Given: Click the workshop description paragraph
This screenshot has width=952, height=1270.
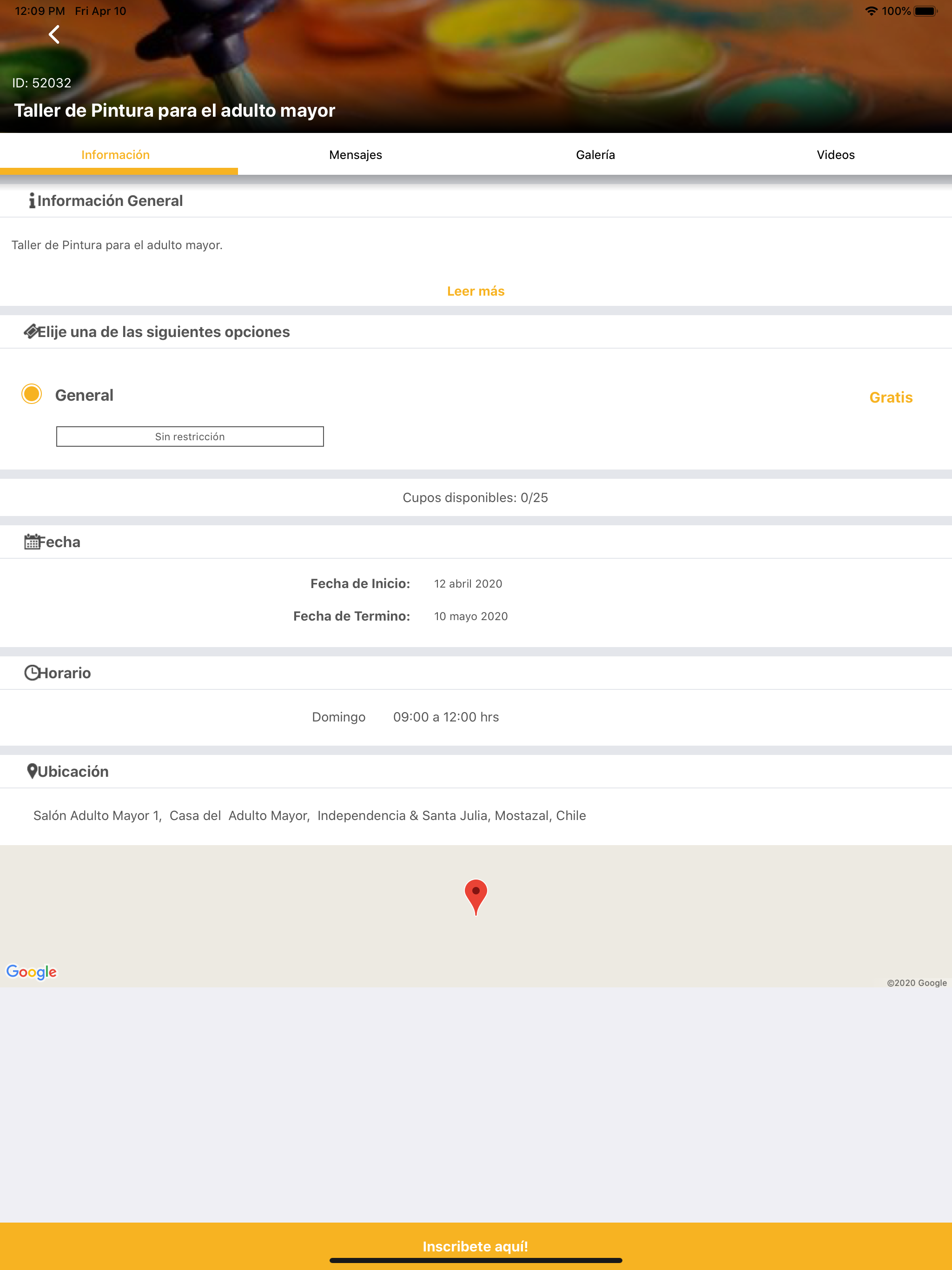Looking at the screenshot, I should point(117,245).
